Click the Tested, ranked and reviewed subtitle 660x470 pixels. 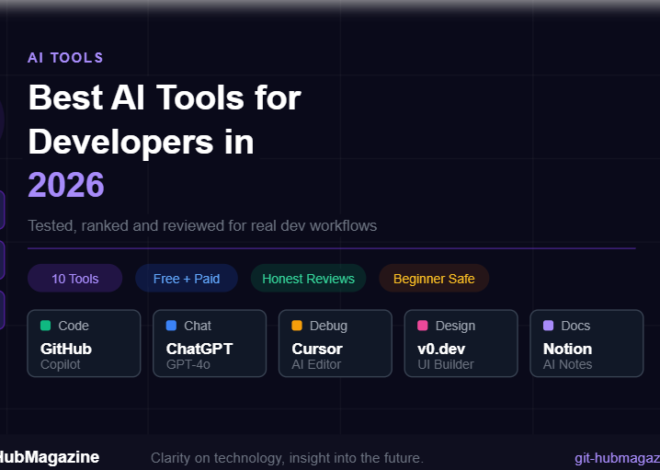click(202, 226)
